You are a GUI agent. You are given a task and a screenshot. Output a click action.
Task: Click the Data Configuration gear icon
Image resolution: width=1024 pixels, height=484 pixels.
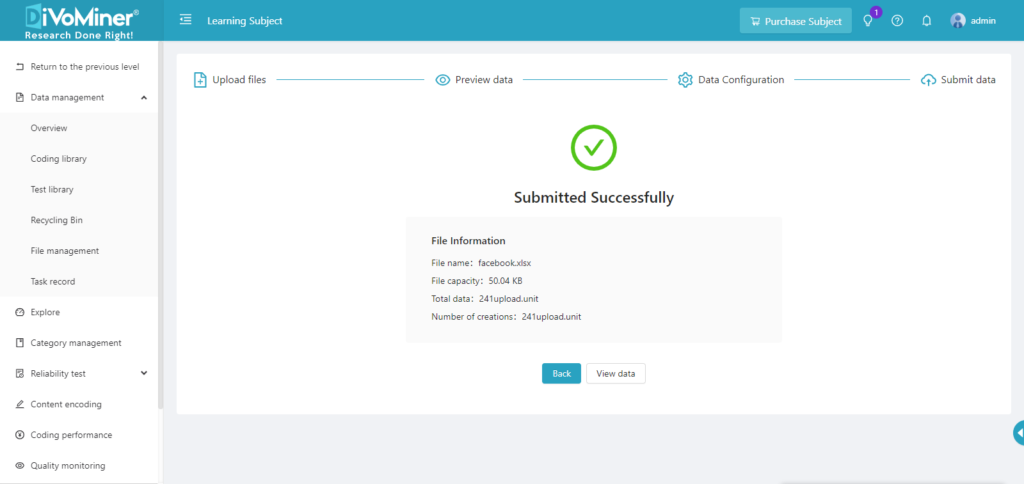pos(685,80)
